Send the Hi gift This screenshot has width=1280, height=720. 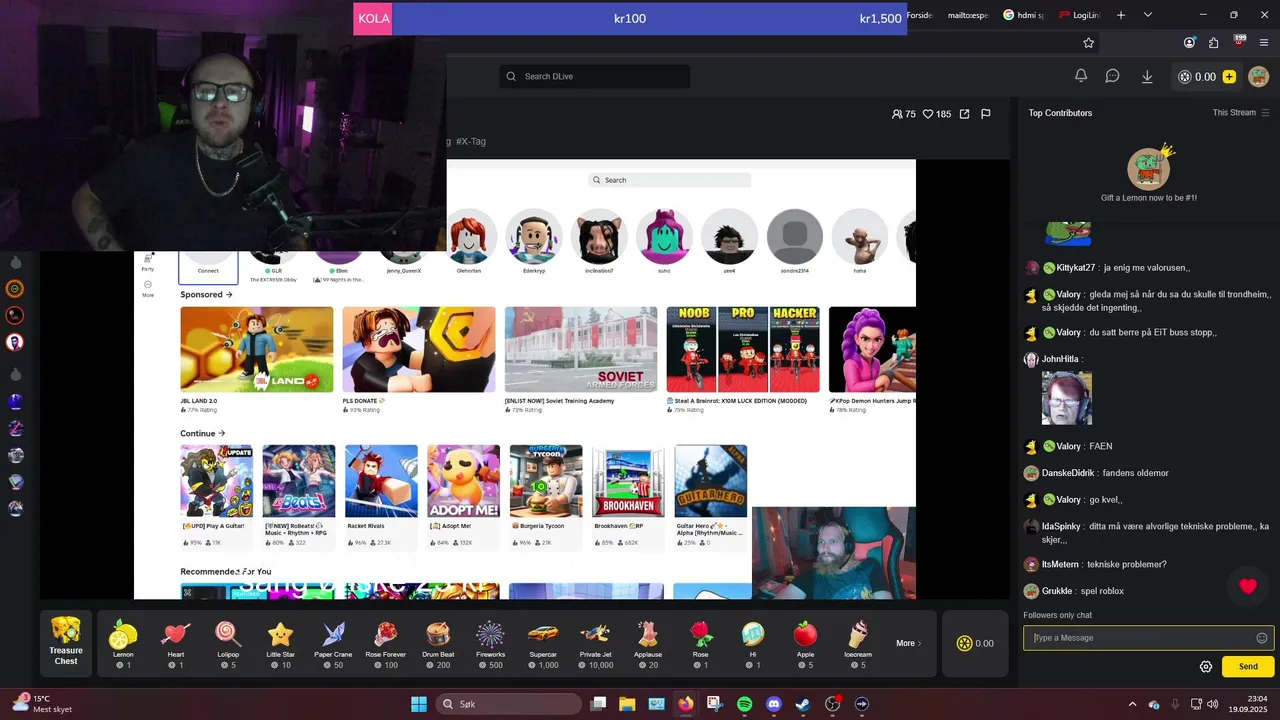coord(753,643)
